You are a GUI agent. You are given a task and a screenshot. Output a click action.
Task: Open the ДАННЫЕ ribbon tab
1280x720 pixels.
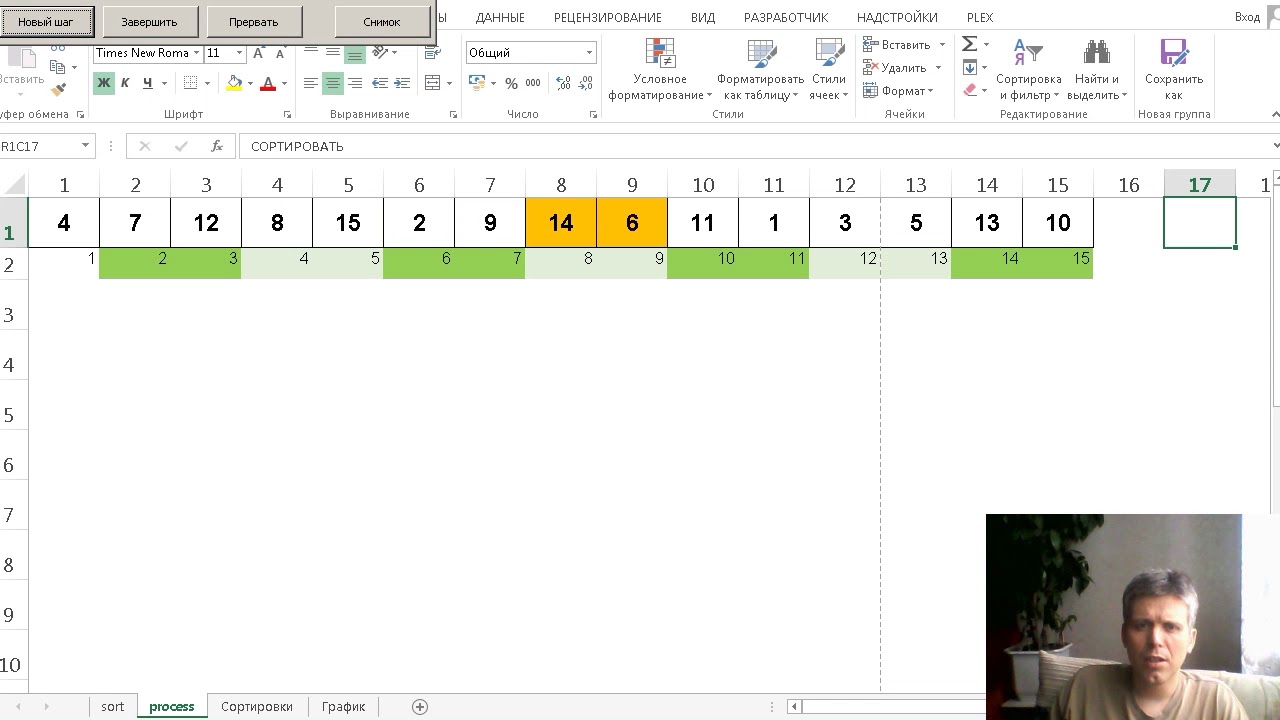coord(500,18)
